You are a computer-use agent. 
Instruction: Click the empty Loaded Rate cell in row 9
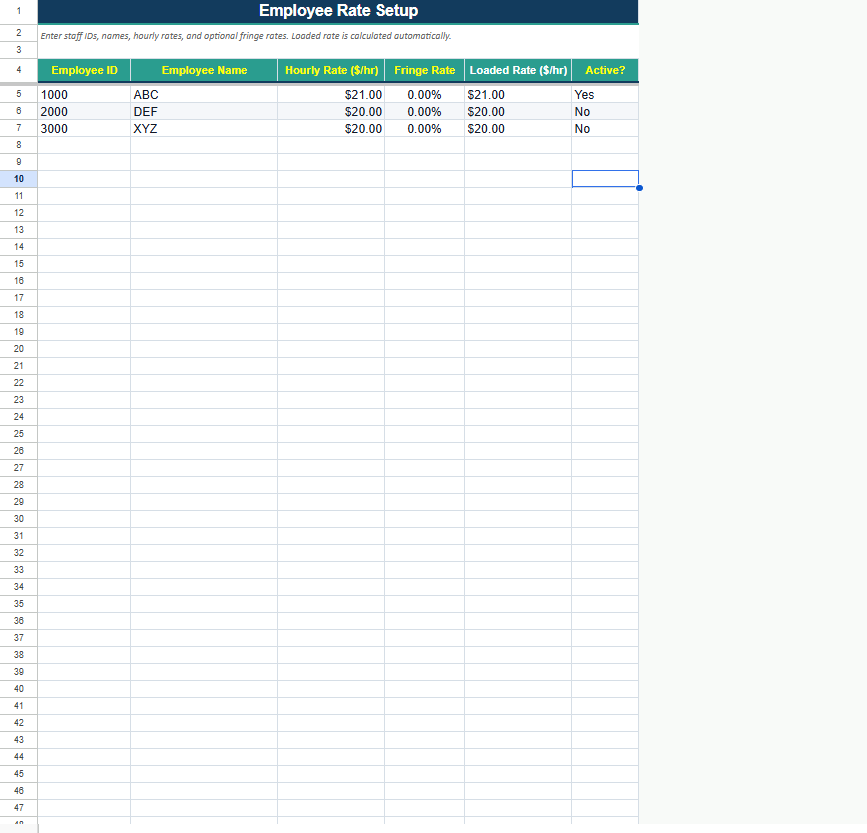518,162
